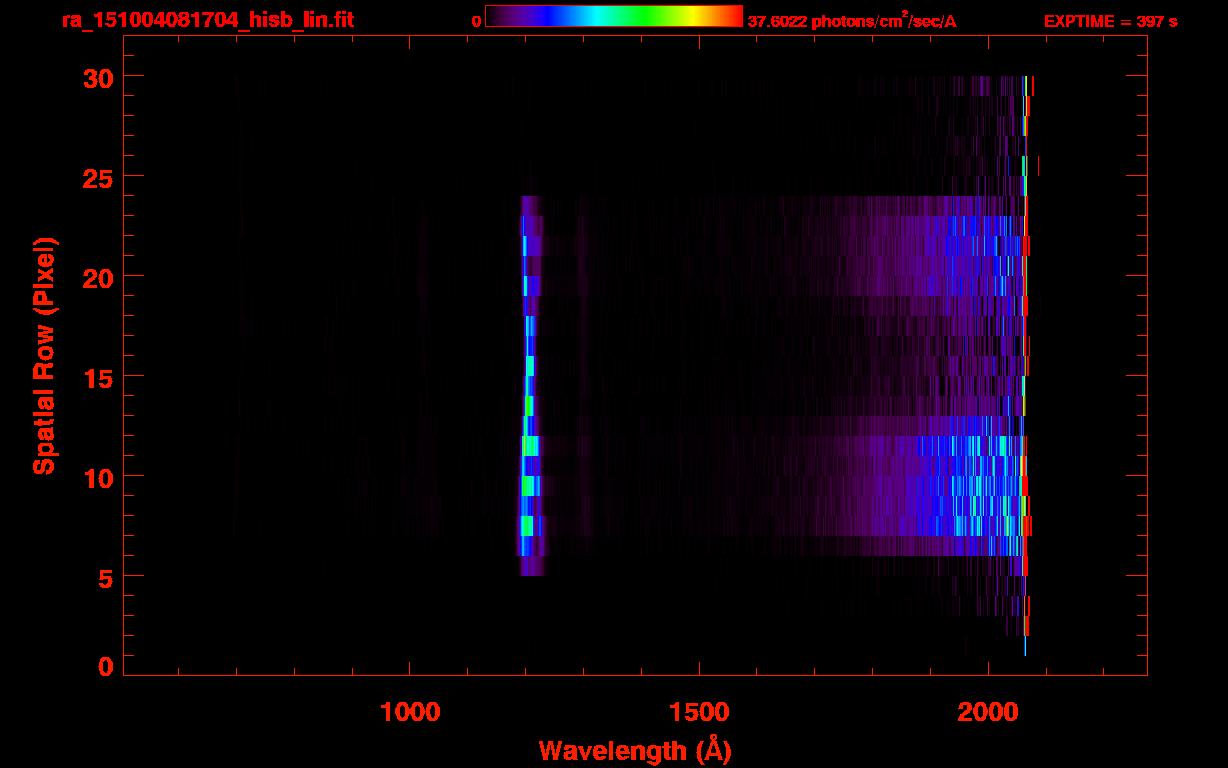The width and height of the screenshot is (1228, 768).
Task: Click the Spatial Row (Pixel) axis title
Action: [x=44, y=356]
